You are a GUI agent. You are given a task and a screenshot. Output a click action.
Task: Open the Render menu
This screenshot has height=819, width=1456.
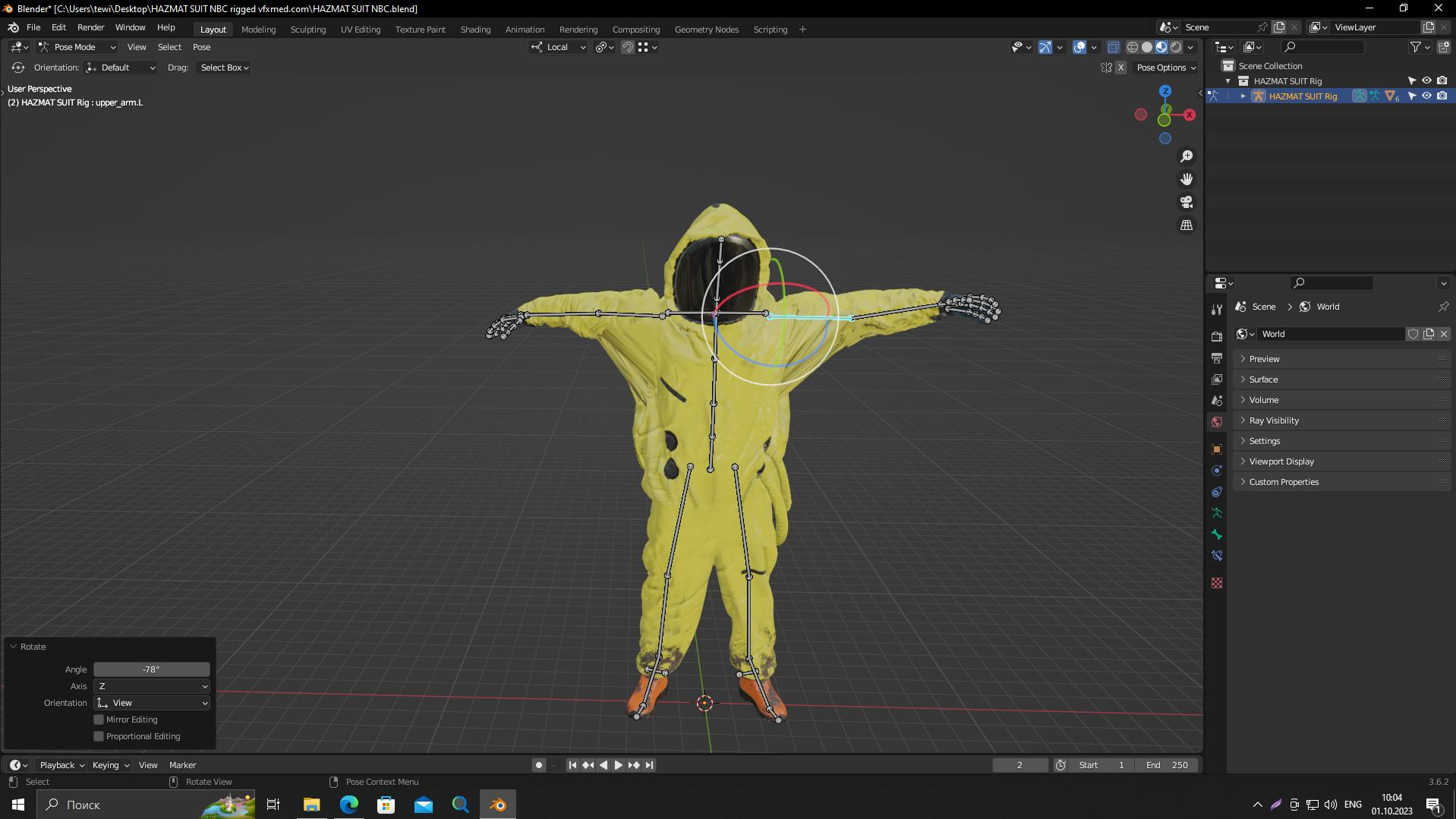(90, 27)
